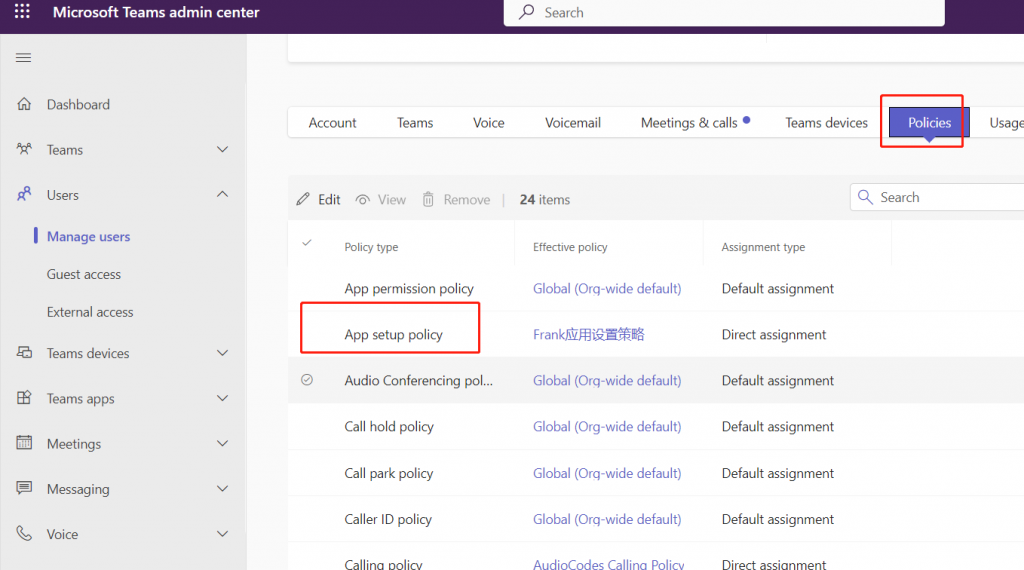Open the Usage tab

pyautogui.click(x=1006, y=123)
